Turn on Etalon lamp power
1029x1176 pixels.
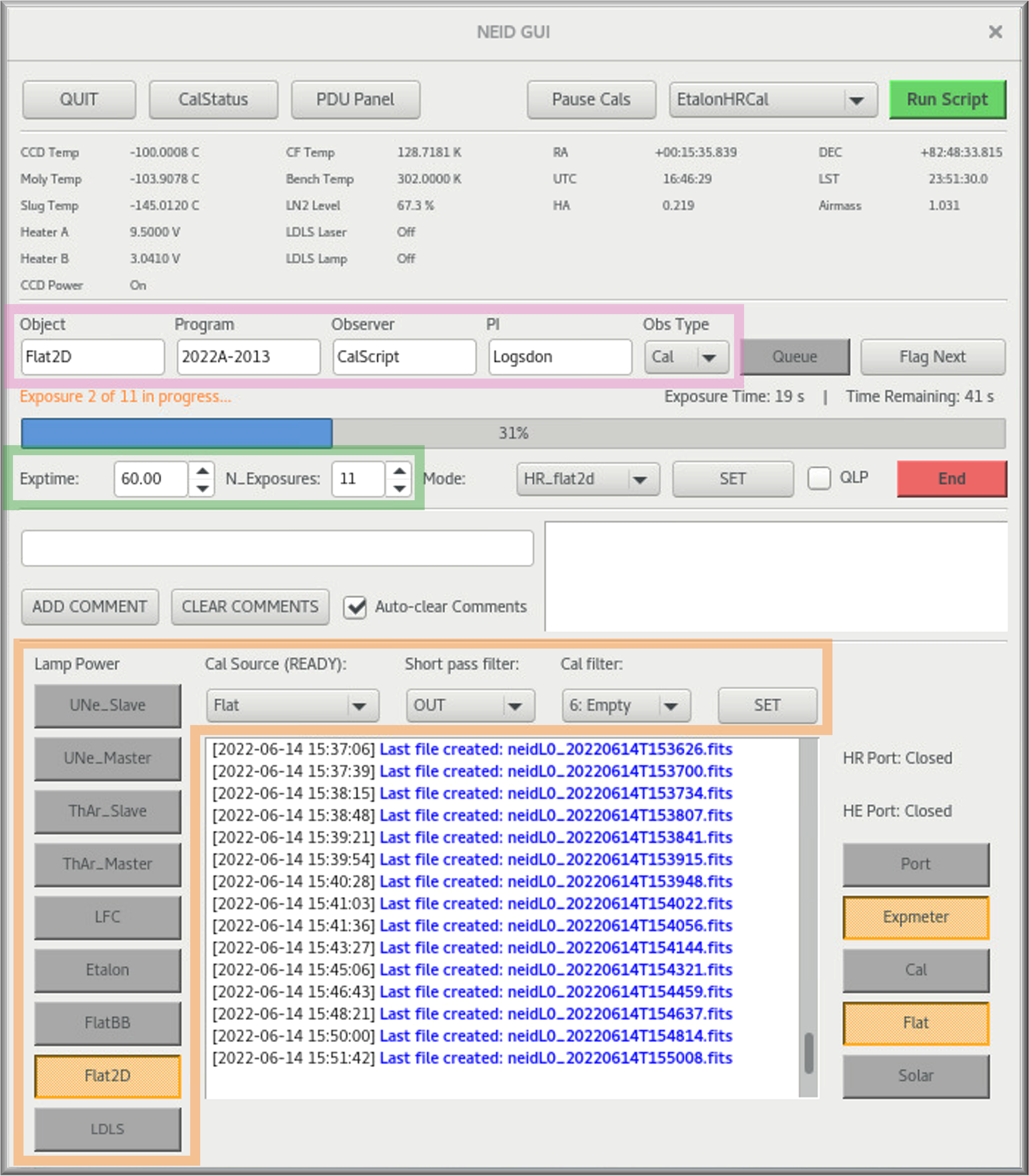[x=107, y=970]
